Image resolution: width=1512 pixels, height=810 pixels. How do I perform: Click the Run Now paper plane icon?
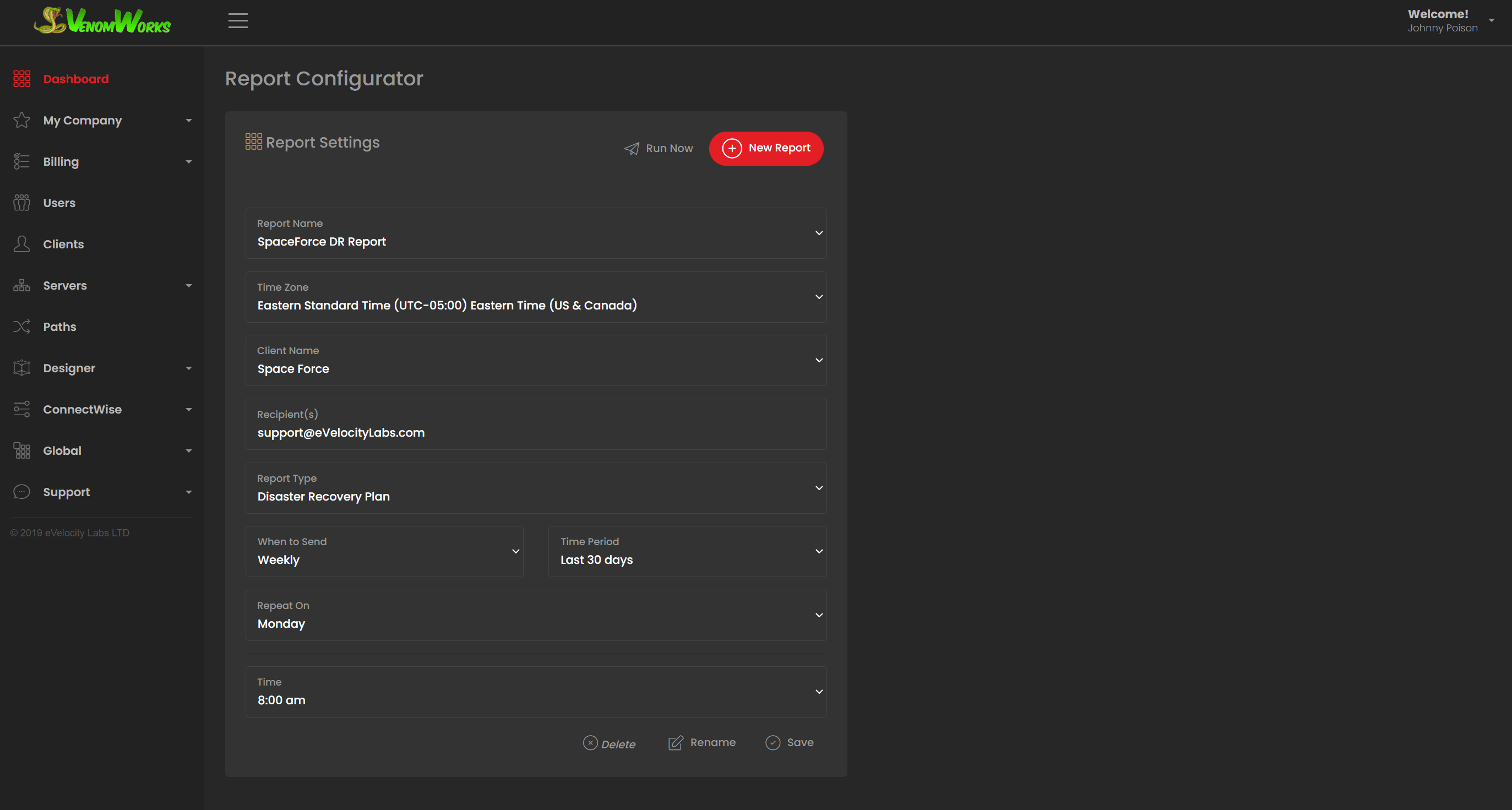pyautogui.click(x=632, y=149)
